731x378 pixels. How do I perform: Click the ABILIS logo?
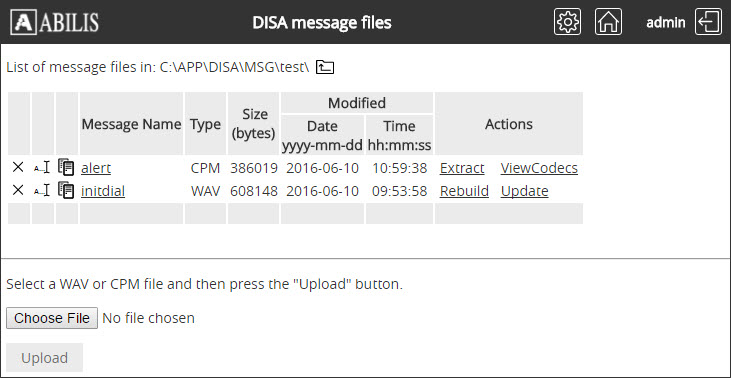(55, 22)
